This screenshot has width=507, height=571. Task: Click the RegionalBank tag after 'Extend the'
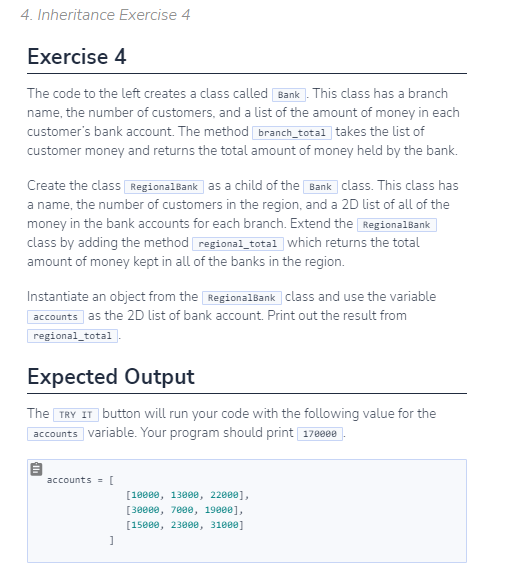(x=397, y=225)
